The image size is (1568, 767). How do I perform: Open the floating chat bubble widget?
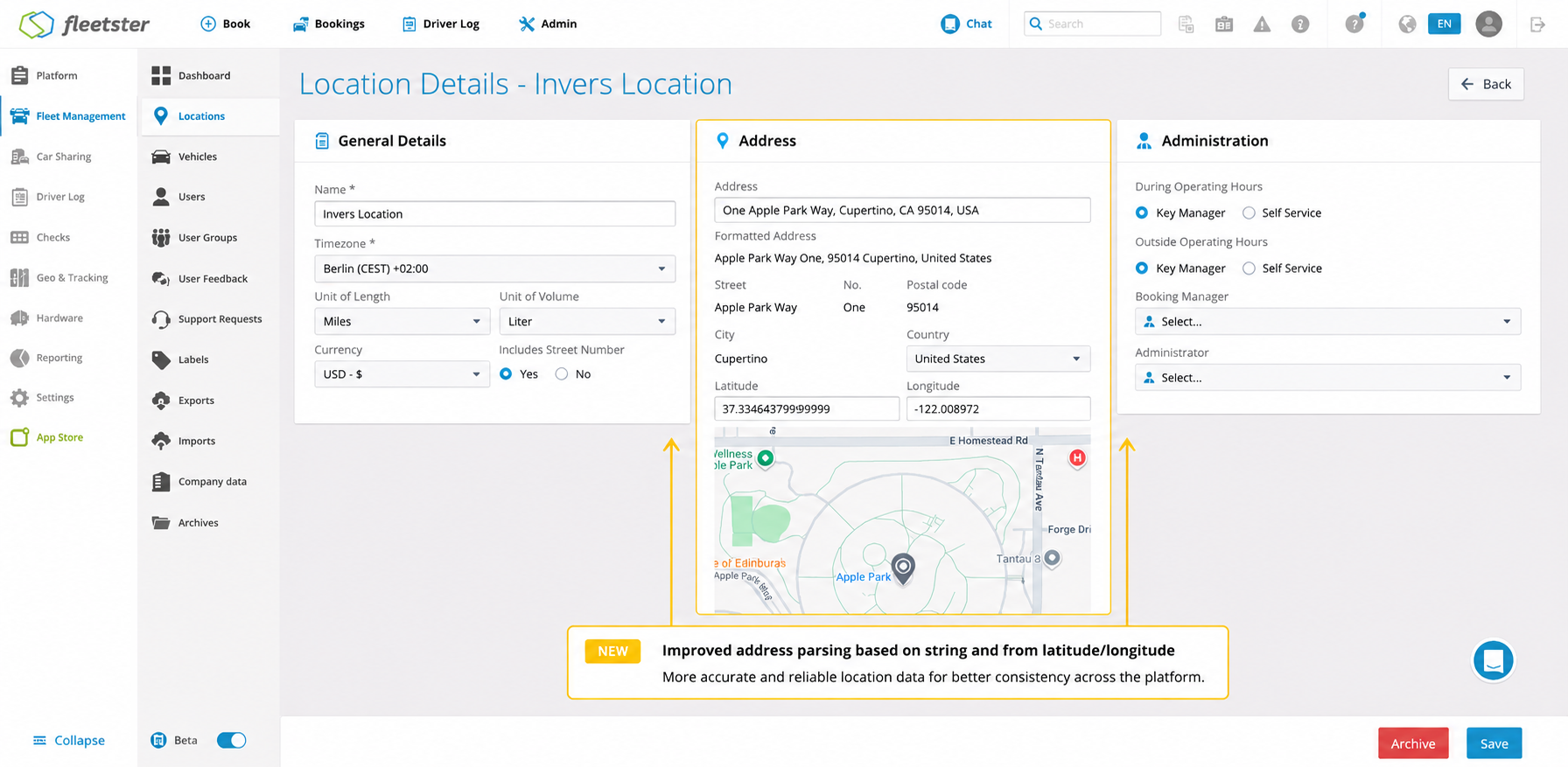[1493, 660]
